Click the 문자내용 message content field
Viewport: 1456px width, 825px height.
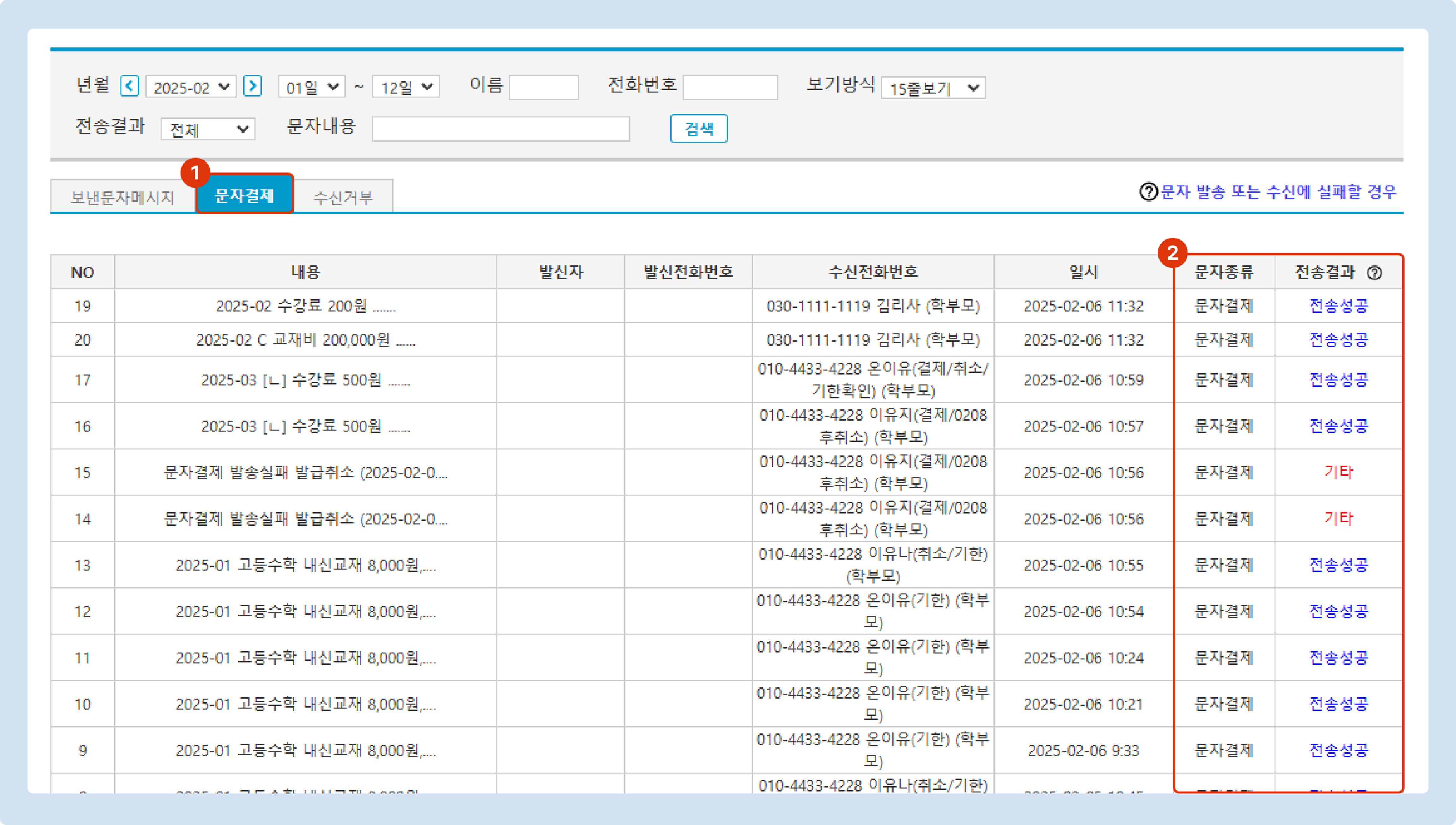500,129
